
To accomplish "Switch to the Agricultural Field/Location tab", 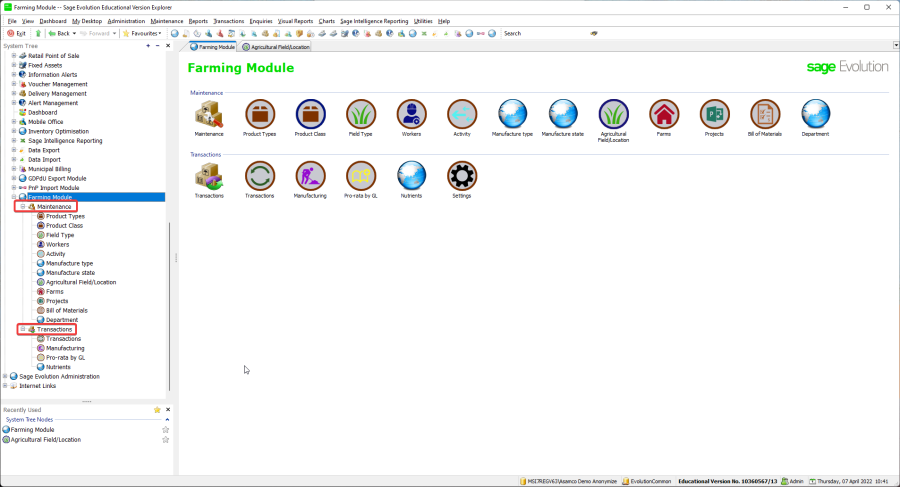I will [x=276, y=46].
